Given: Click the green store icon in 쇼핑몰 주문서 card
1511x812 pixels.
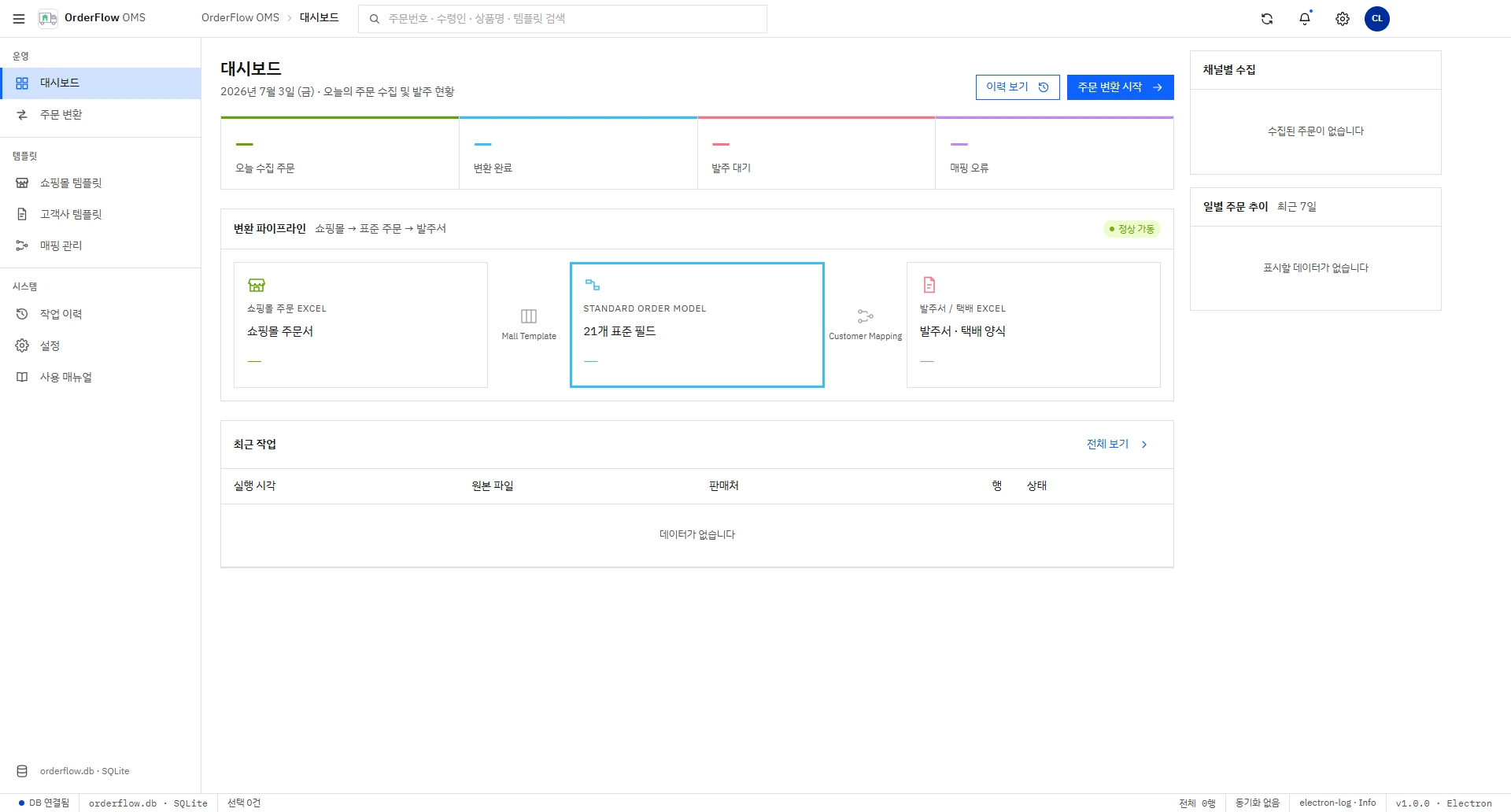Looking at the screenshot, I should pyautogui.click(x=257, y=285).
